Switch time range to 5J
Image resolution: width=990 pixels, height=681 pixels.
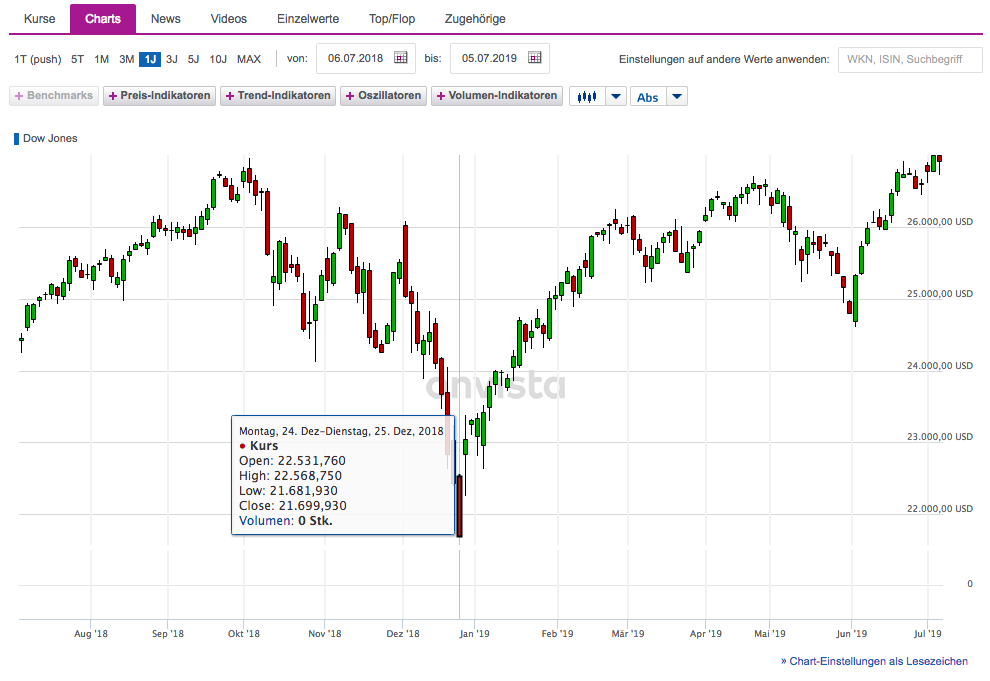click(x=193, y=59)
